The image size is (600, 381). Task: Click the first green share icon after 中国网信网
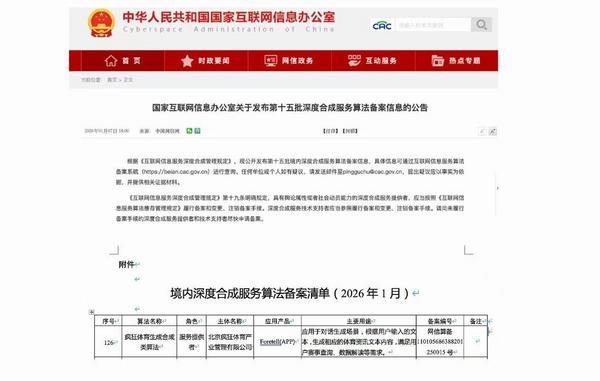(x=189, y=131)
